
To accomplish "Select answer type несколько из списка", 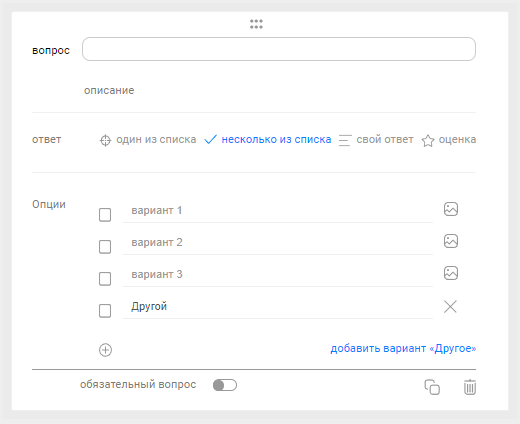I will coord(268,139).
